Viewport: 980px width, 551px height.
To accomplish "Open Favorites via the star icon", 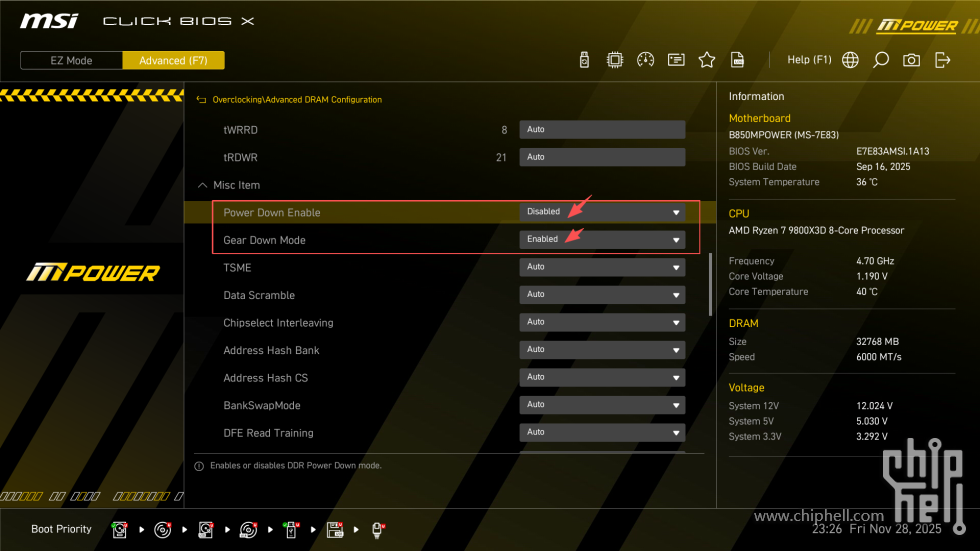I will (x=707, y=60).
